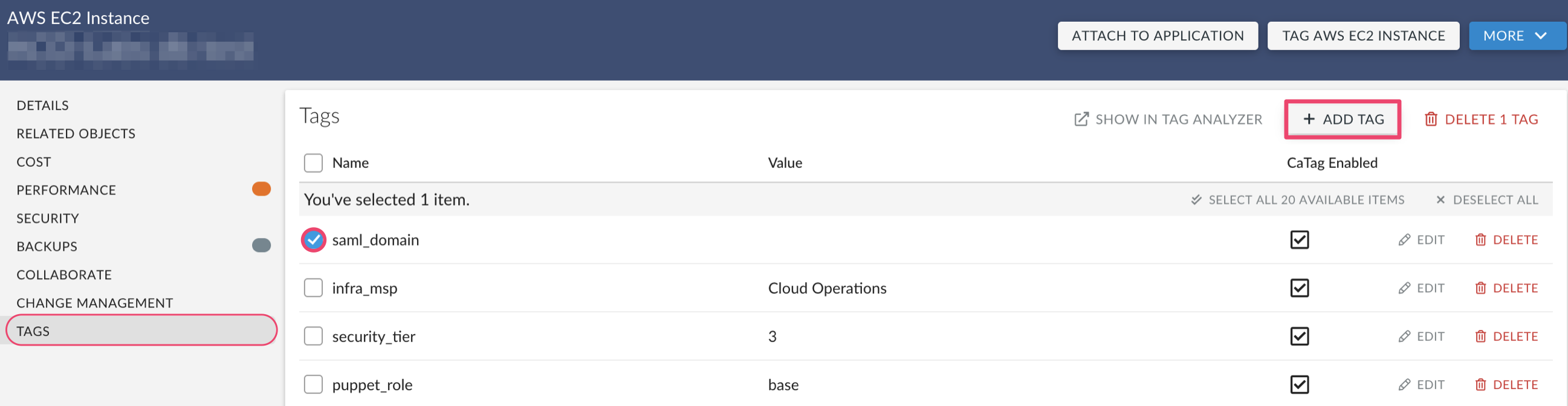
Task: Click the plus icon on Add Tag
Action: (1309, 119)
